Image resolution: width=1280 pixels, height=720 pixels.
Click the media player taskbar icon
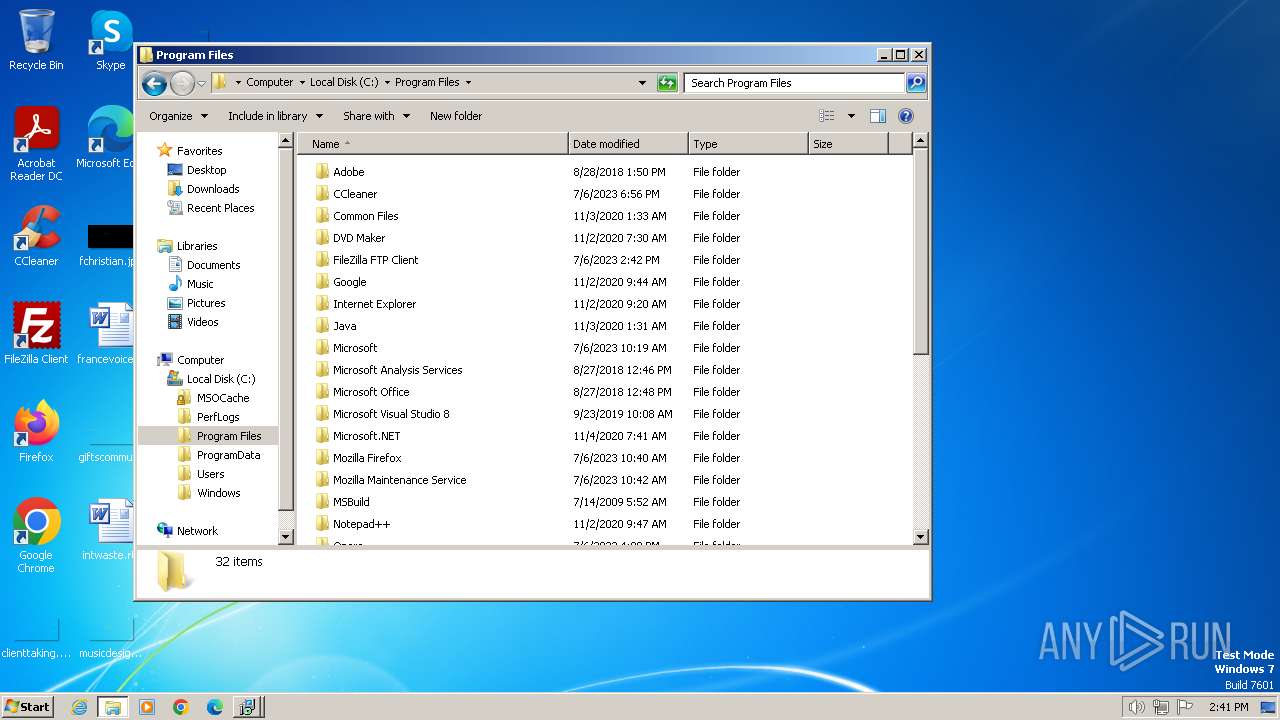[x=147, y=707]
